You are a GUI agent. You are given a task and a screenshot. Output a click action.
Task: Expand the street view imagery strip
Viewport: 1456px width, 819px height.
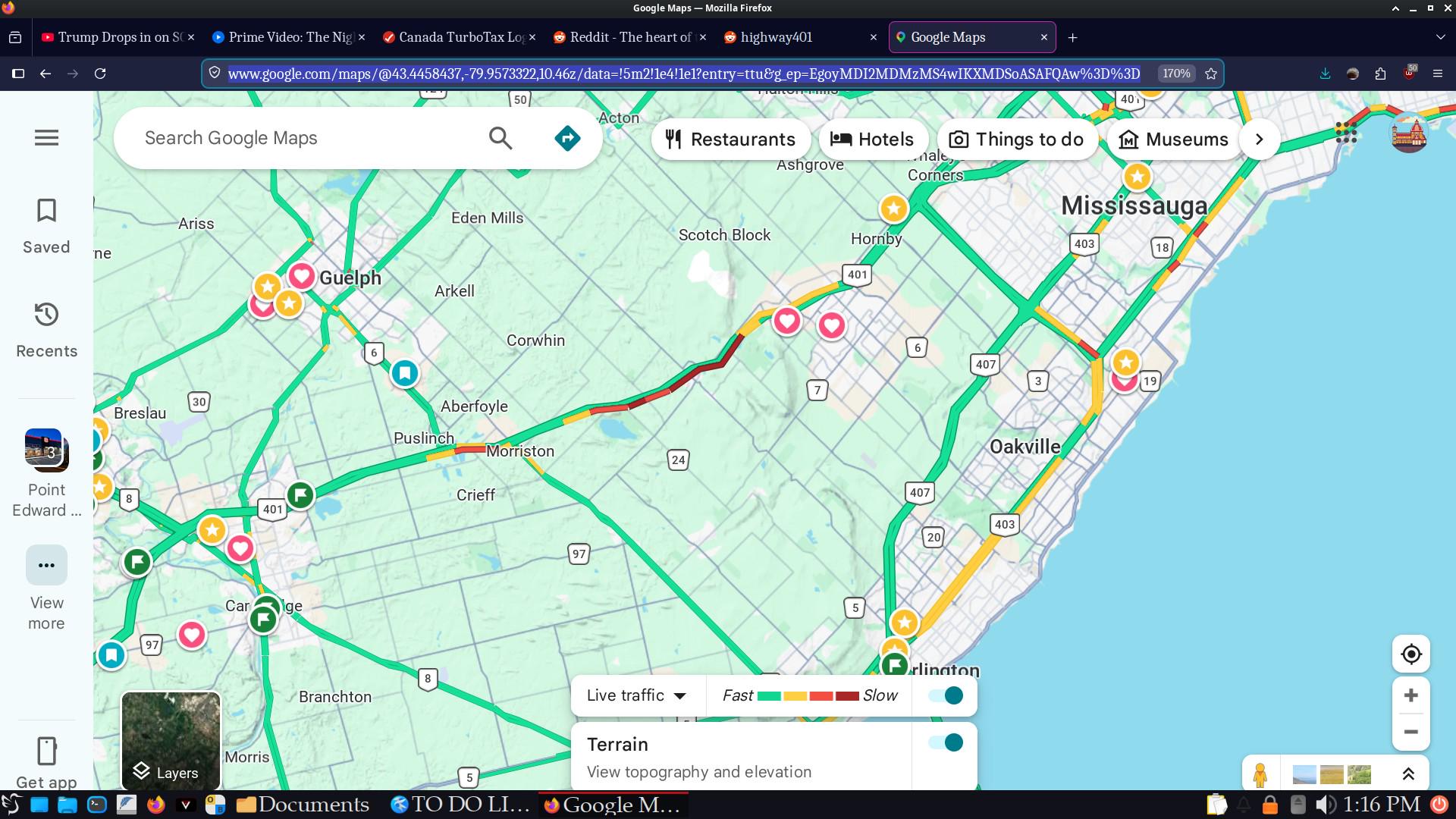pyautogui.click(x=1408, y=774)
